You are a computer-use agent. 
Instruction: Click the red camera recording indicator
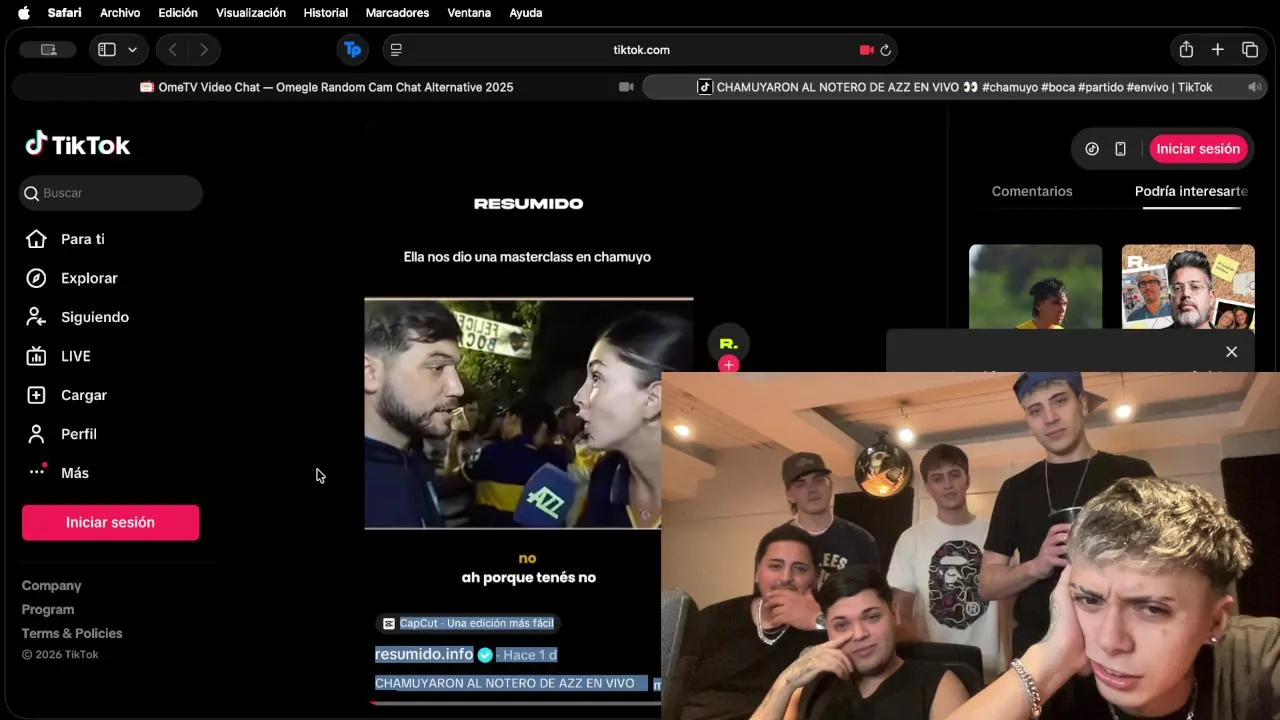click(x=866, y=50)
